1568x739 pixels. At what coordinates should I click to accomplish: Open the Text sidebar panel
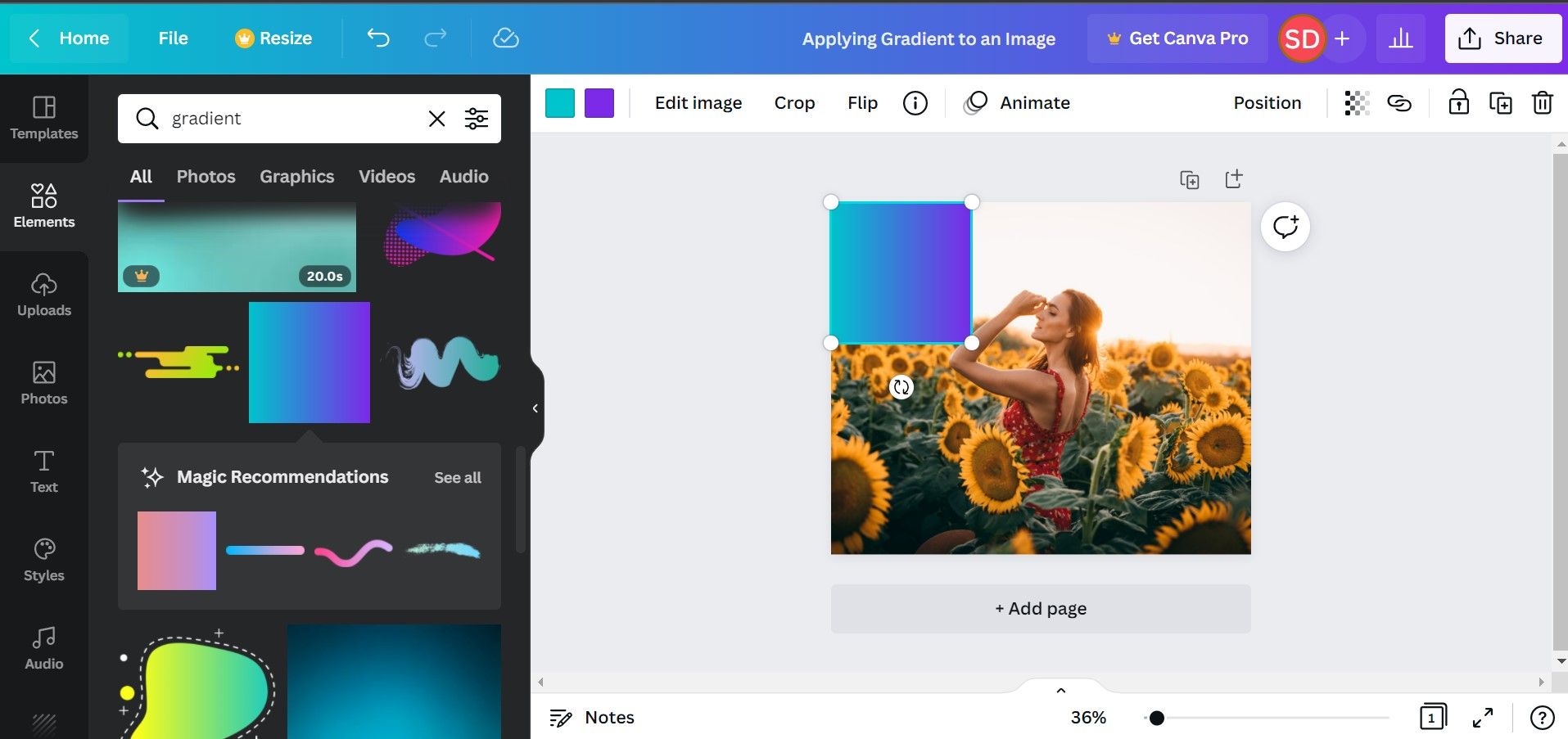44,472
